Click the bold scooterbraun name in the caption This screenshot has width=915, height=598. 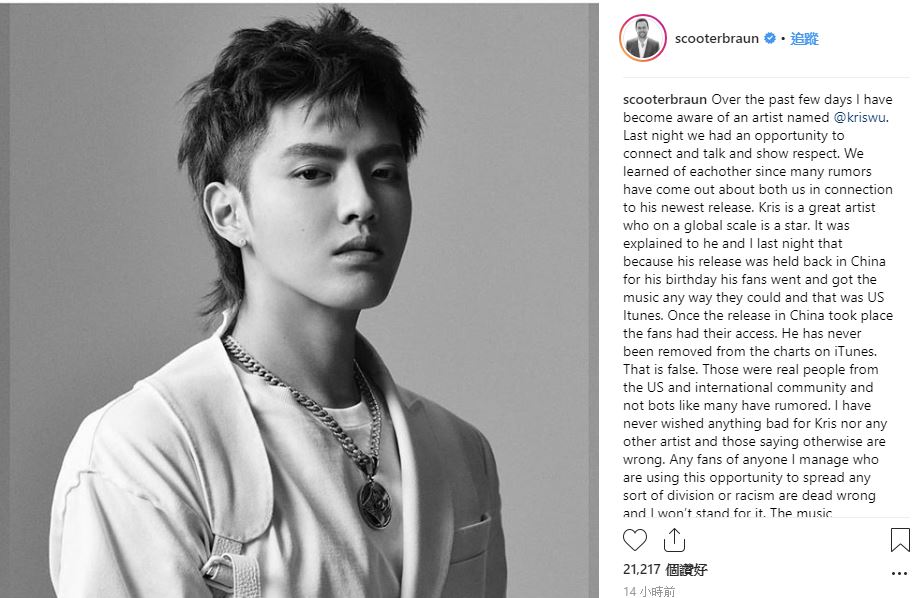pyautogui.click(x=665, y=99)
